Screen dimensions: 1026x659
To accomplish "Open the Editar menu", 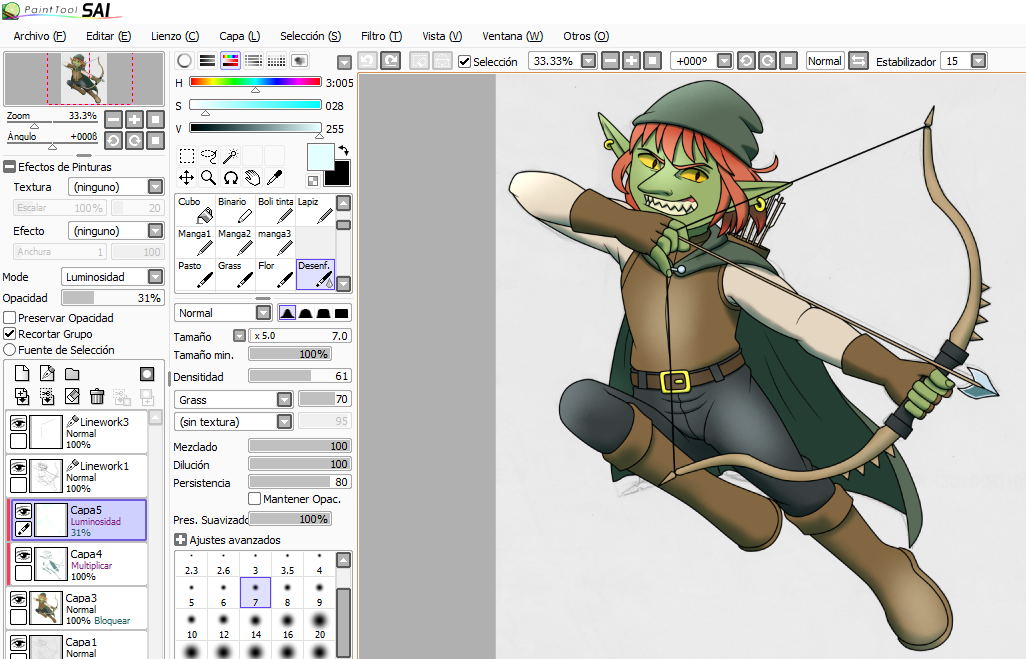I will (109, 36).
